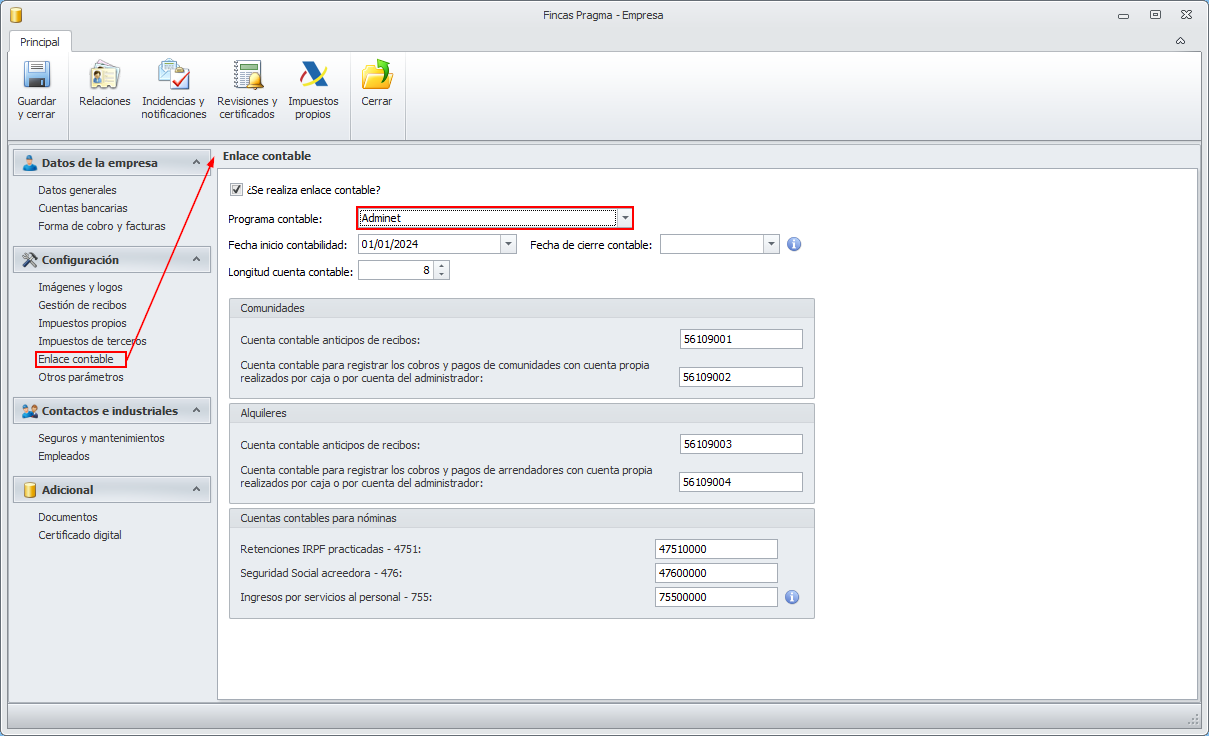Open Otros parámetros
1209x736 pixels.
tap(81, 377)
